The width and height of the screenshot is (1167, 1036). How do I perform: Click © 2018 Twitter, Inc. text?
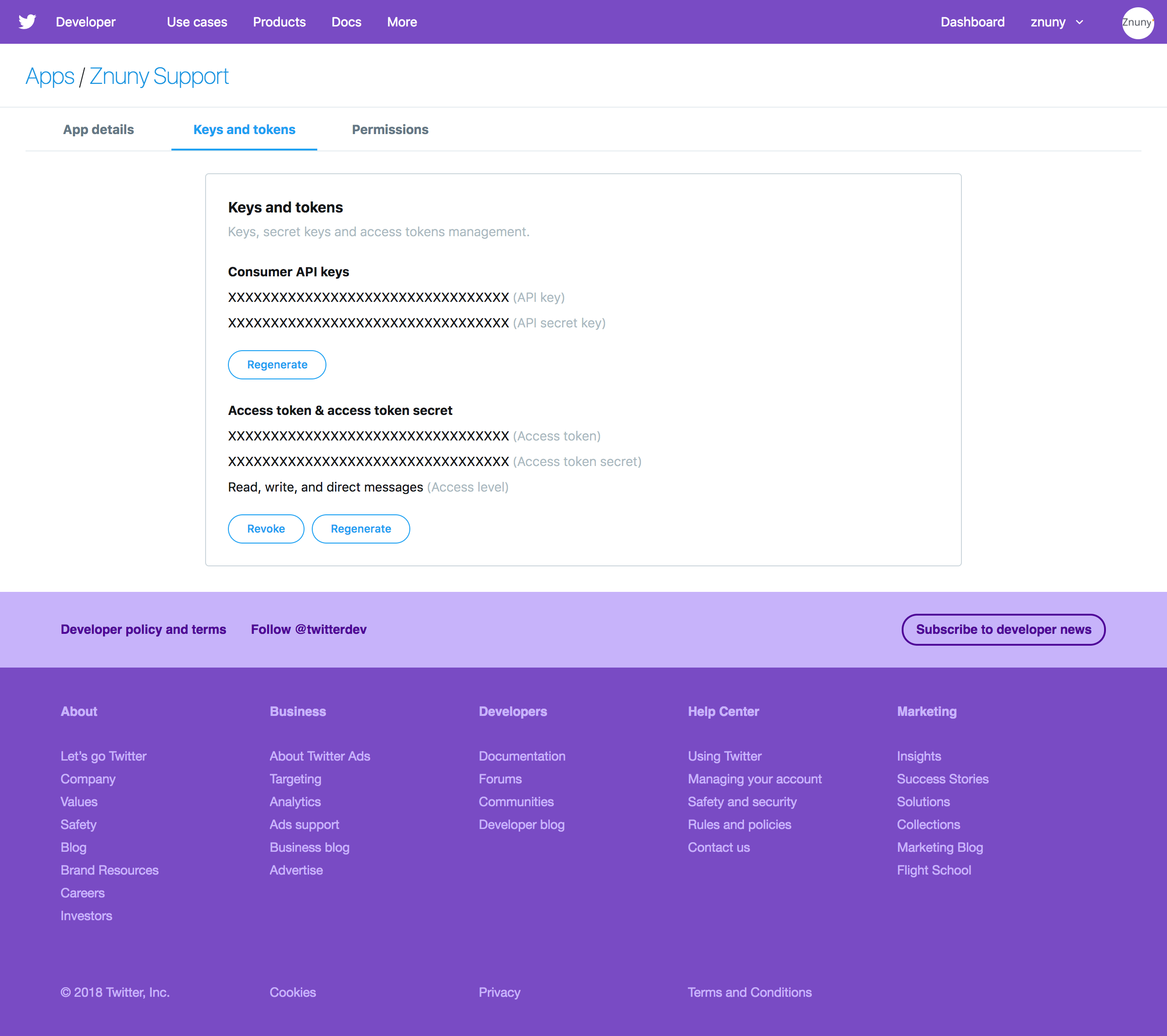[x=115, y=993]
